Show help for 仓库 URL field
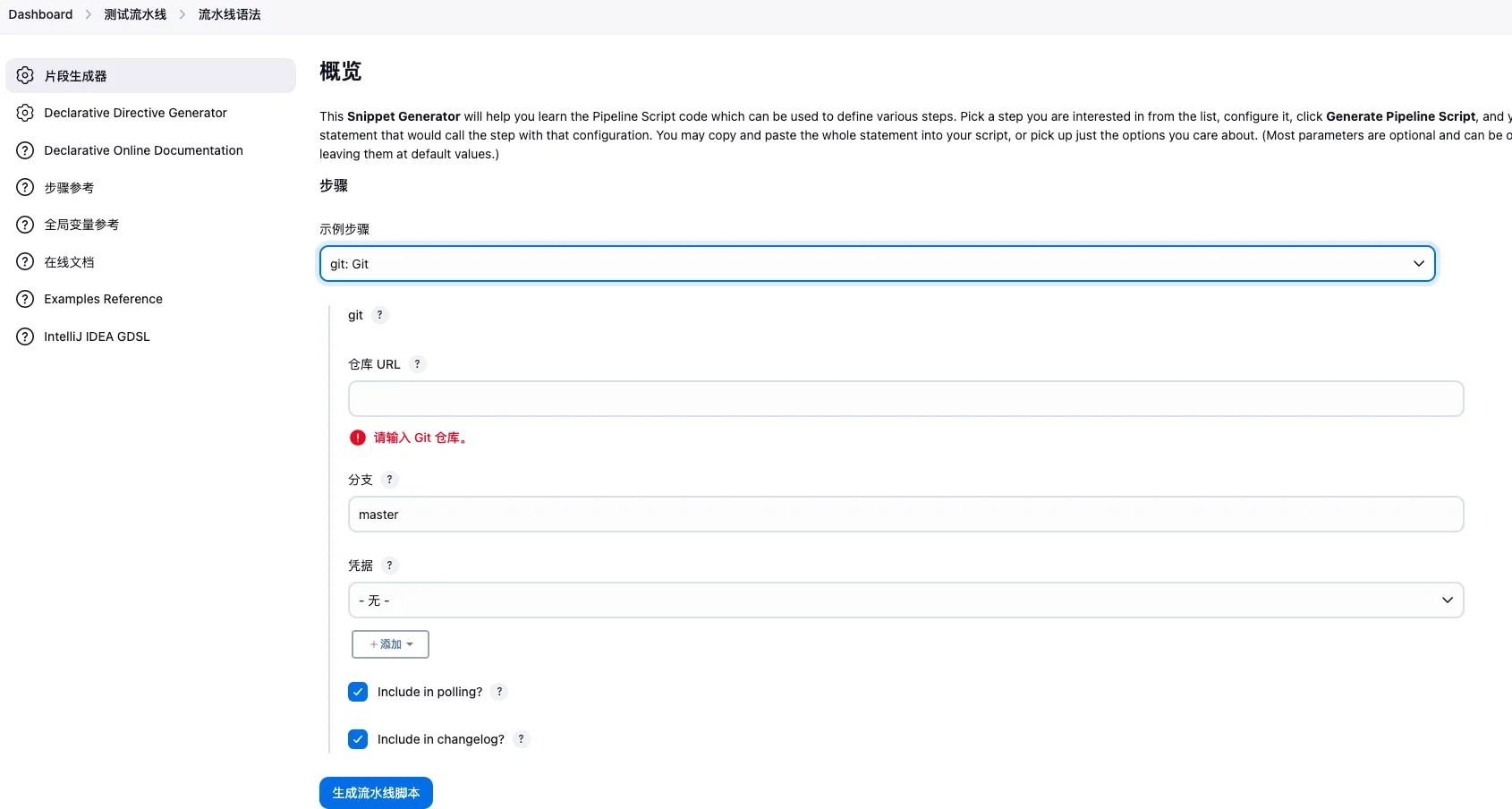Viewport: 1512px width, 809px height. [417, 364]
